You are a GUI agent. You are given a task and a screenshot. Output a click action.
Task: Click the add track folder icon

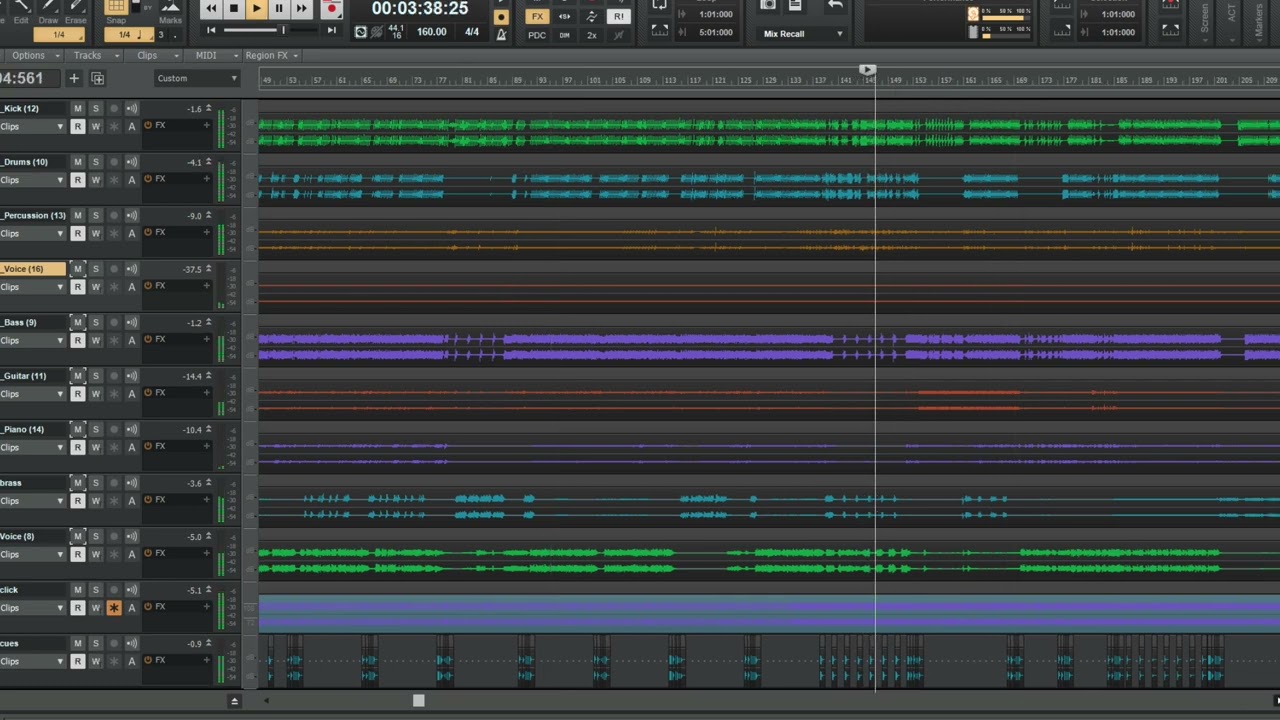[97, 78]
